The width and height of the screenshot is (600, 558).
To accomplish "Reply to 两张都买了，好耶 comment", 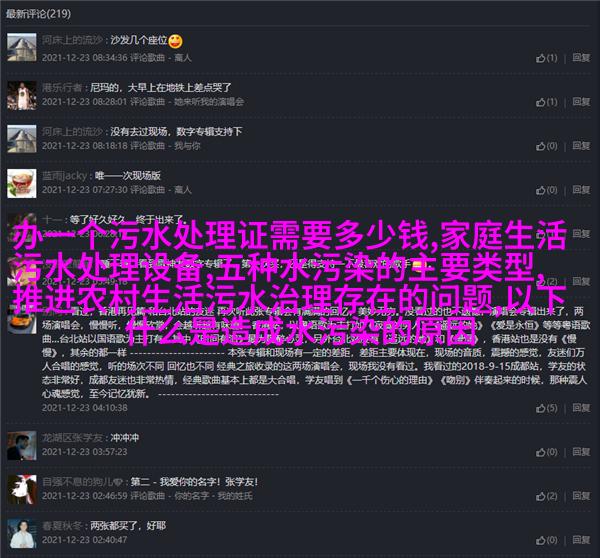I will 581,540.
